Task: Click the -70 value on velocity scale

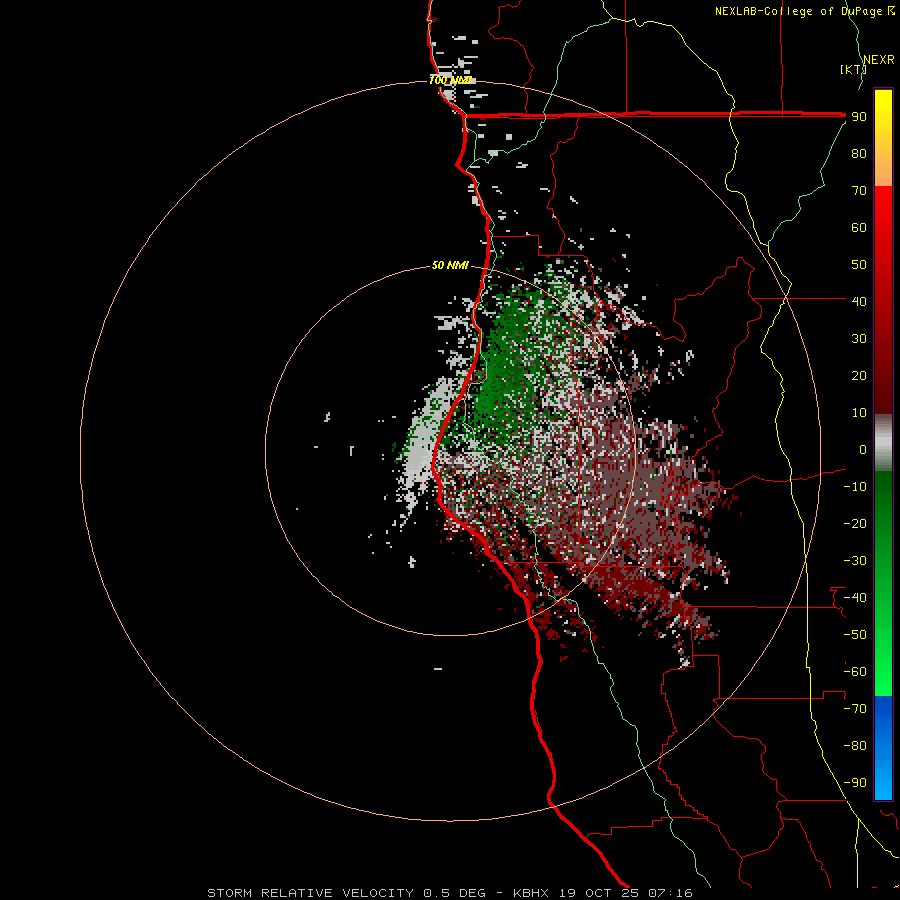Action: (855, 708)
